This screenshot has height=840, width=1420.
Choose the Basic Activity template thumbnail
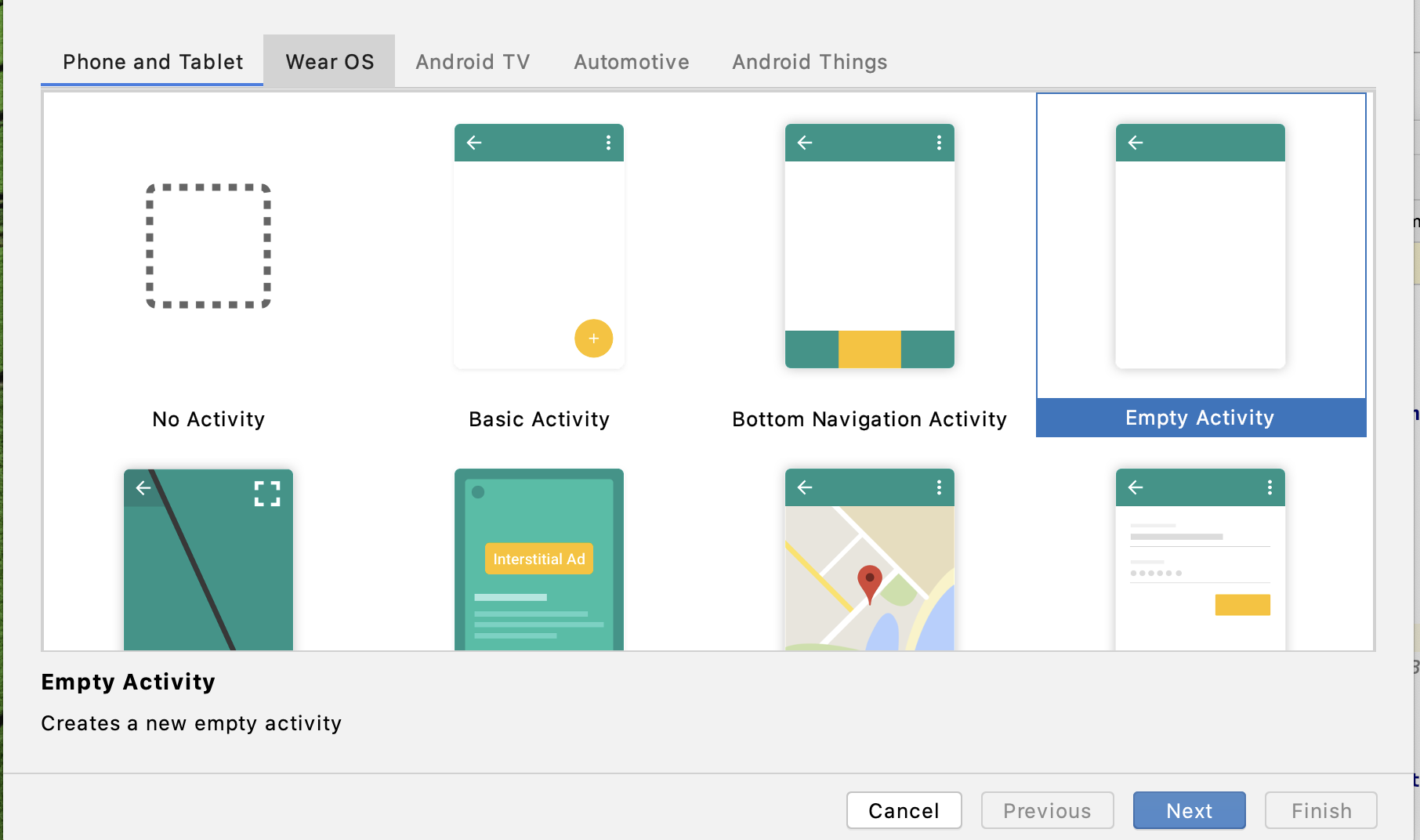pyautogui.click(x=539, y=246)
